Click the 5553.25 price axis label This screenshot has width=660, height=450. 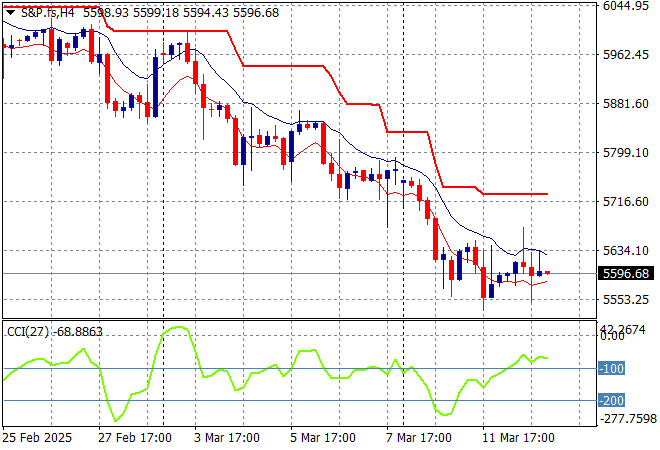(626, 300)
